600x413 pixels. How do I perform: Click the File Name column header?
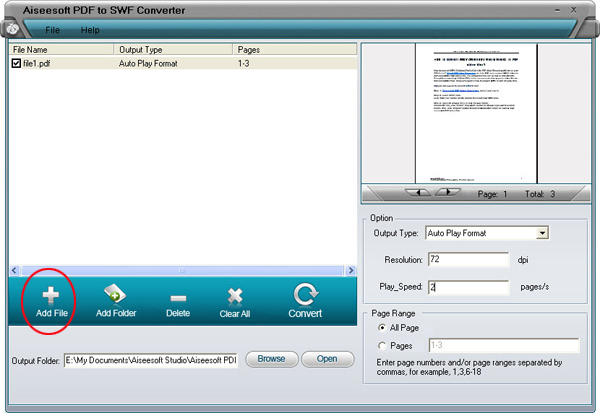tap(61, 49)
